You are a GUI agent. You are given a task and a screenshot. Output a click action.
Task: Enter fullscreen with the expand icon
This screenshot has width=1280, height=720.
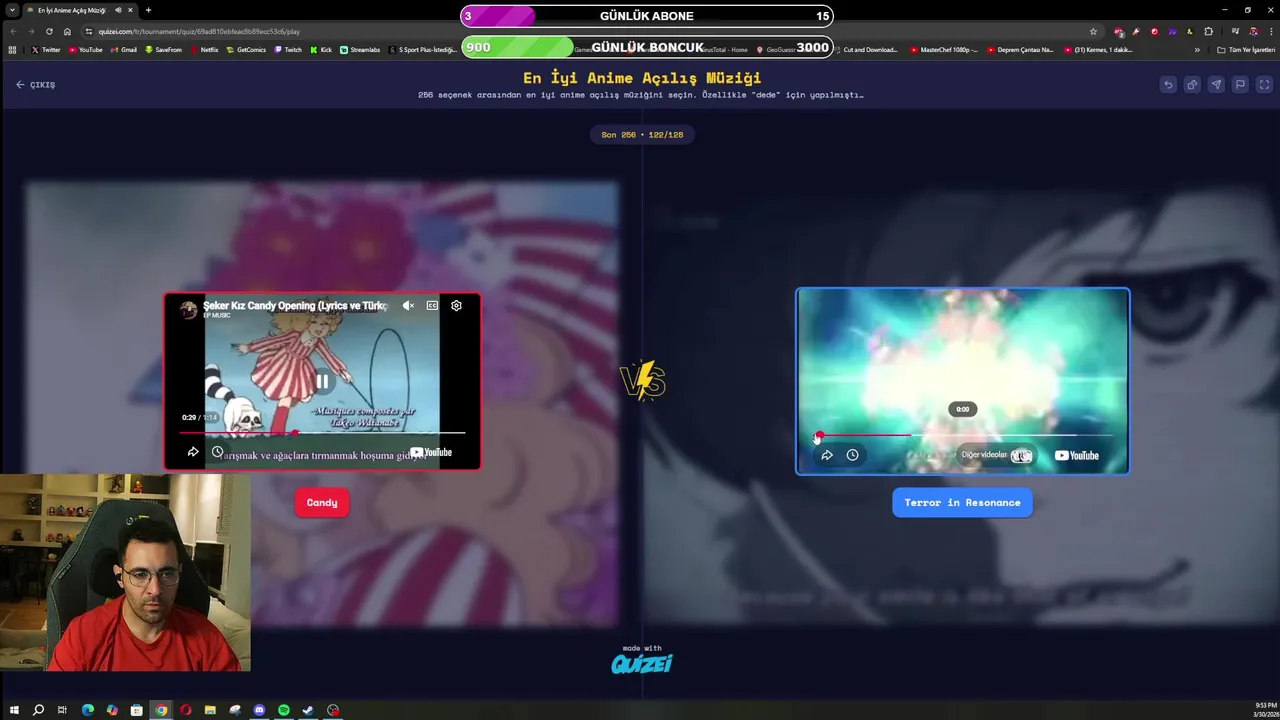click(x=1264, y=85)
